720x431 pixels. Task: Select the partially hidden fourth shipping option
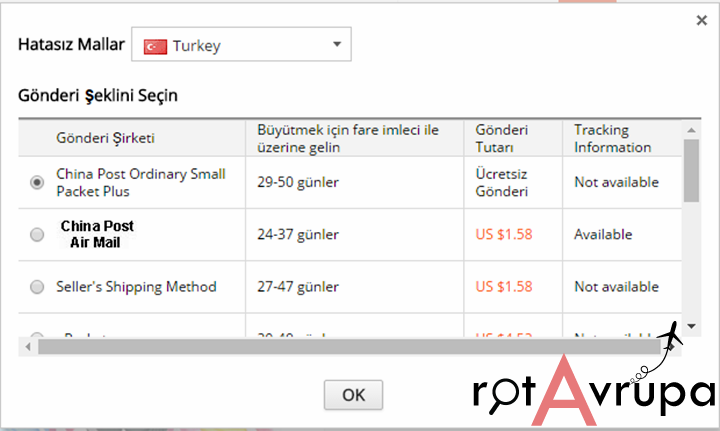click(x=37, y=336)
